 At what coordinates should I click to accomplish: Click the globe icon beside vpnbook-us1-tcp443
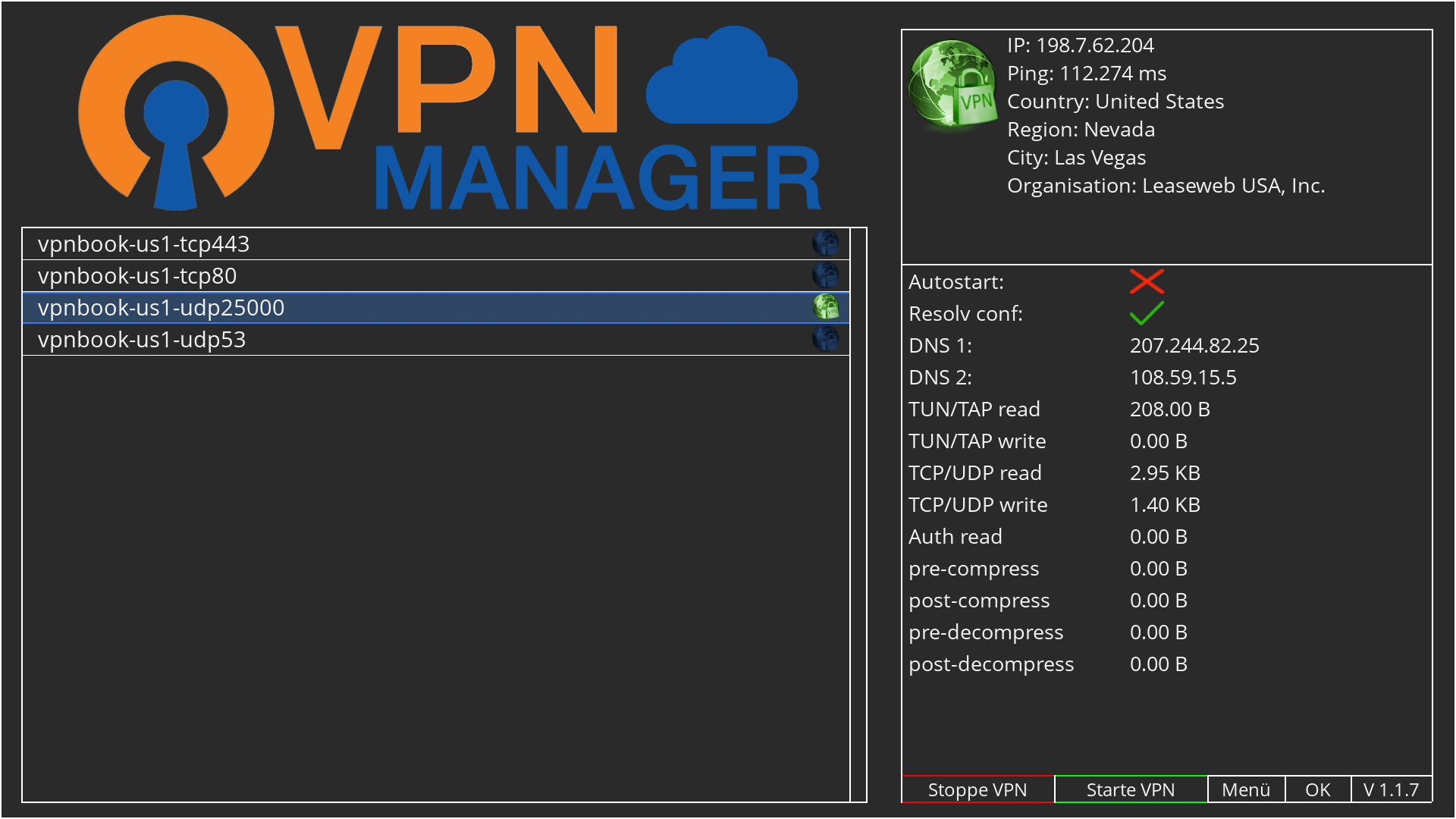825,243
